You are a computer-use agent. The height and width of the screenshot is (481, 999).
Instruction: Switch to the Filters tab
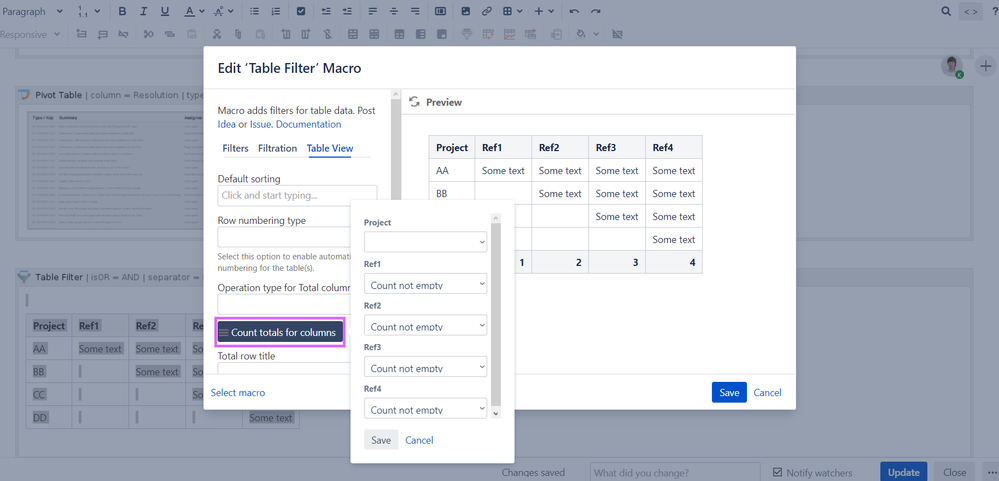[235, 148]
